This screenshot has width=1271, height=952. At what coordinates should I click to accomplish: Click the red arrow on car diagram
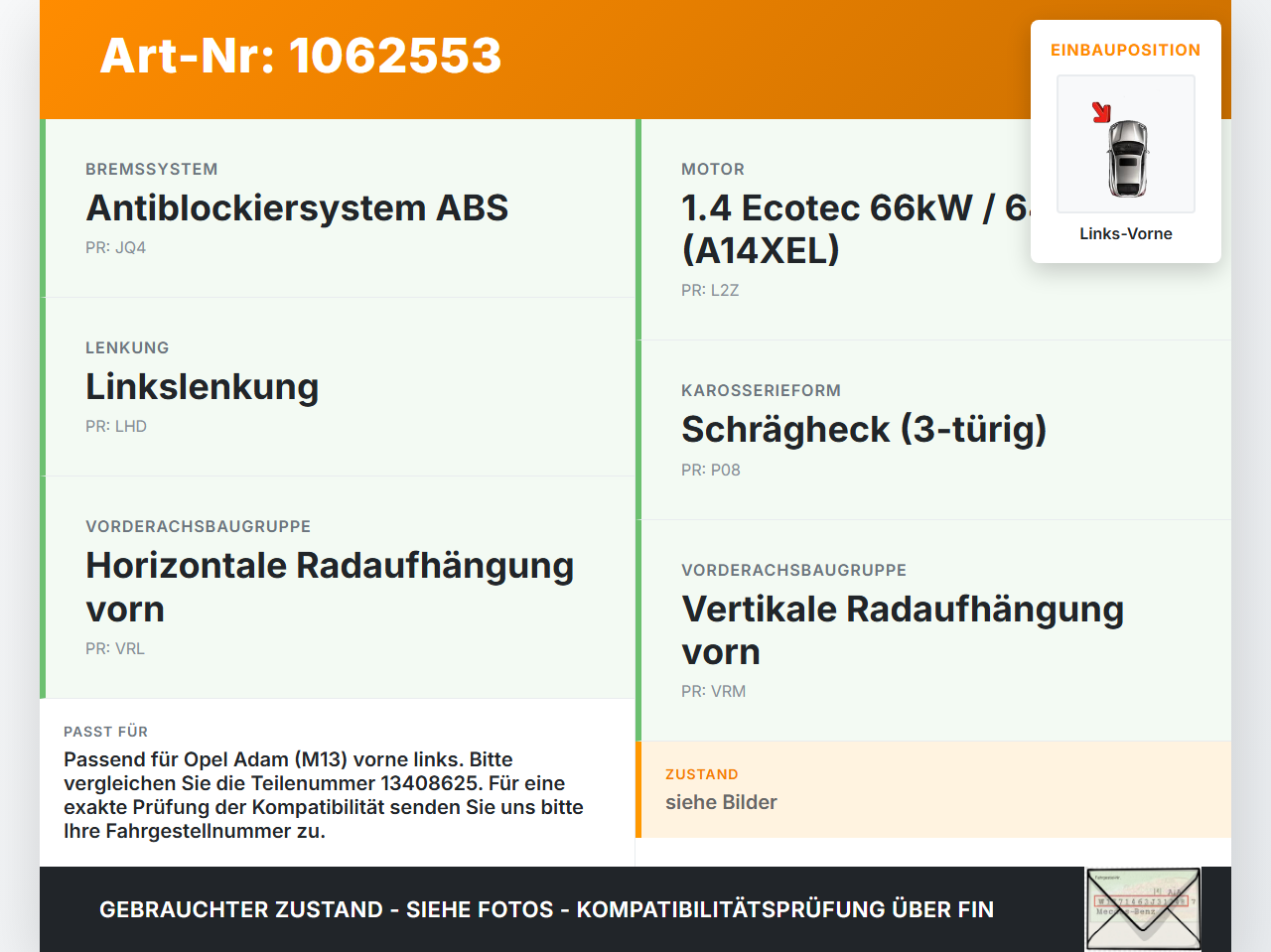tap(1101, 112)
